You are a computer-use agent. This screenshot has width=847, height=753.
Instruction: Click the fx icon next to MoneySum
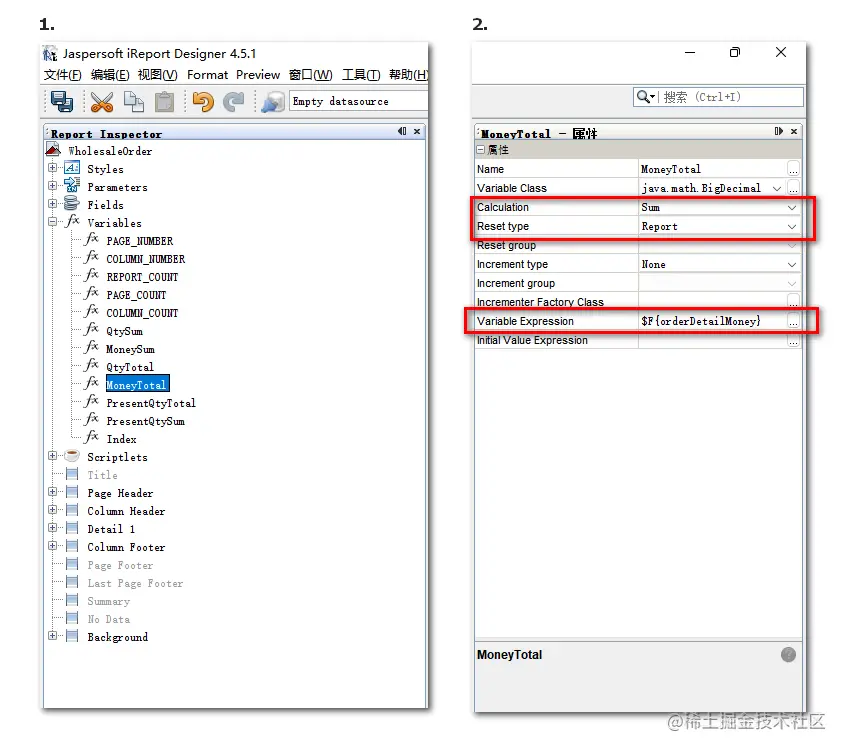point(92,347)
